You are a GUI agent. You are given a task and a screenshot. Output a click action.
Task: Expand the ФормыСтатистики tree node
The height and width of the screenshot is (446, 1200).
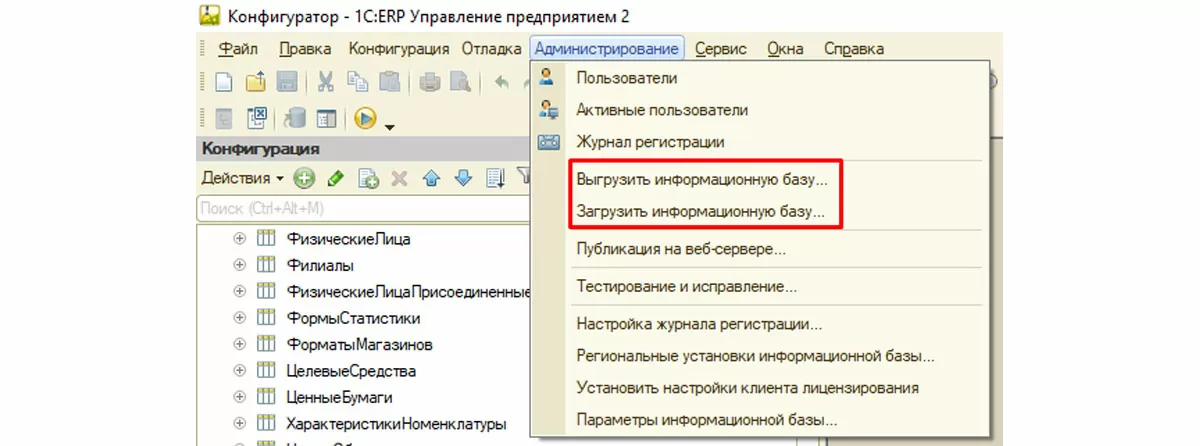pyautogui.click(x=239, y=318)
